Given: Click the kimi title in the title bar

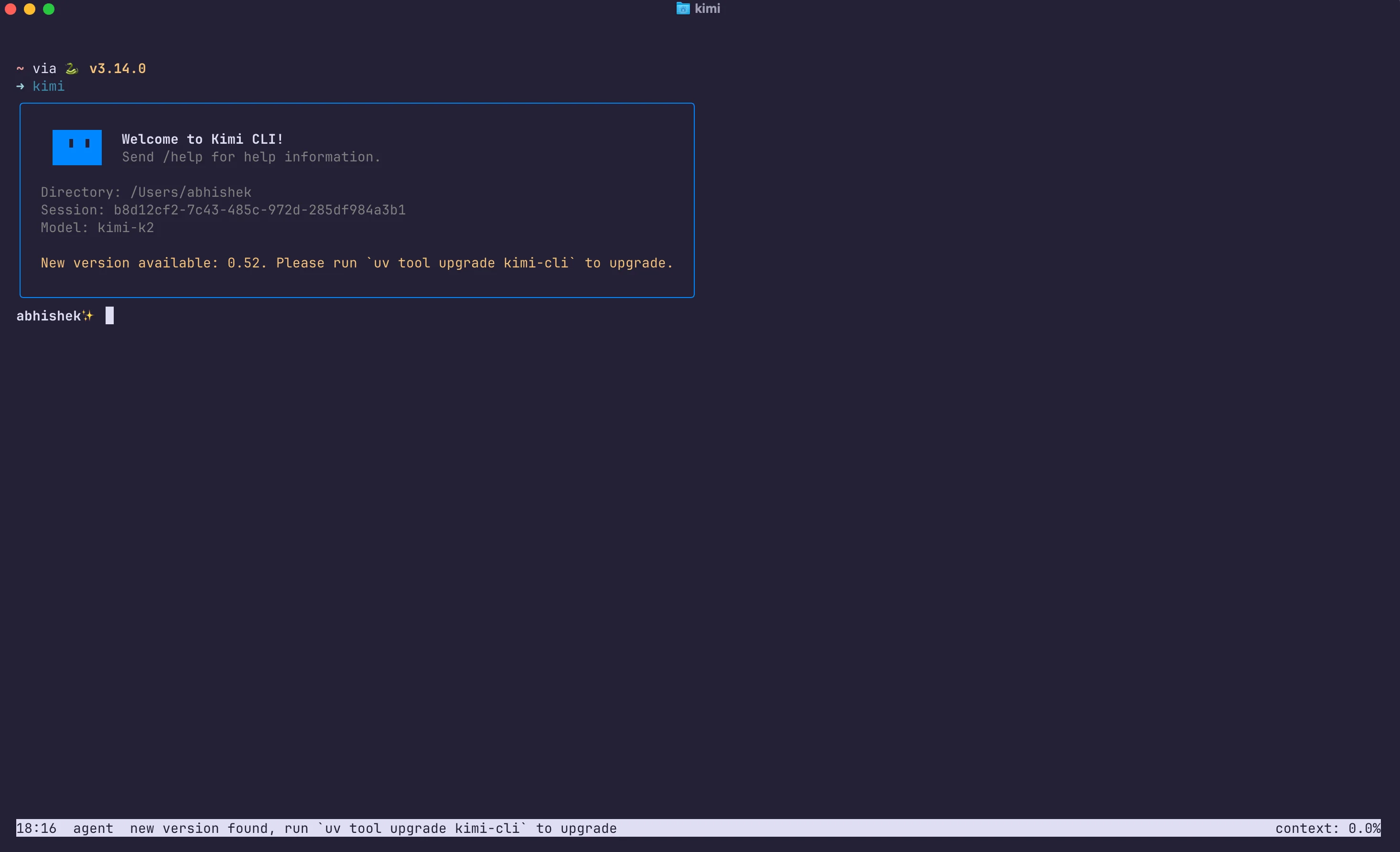Looking at the screenshot, I should pyautogui.click(x=706, y=9).
